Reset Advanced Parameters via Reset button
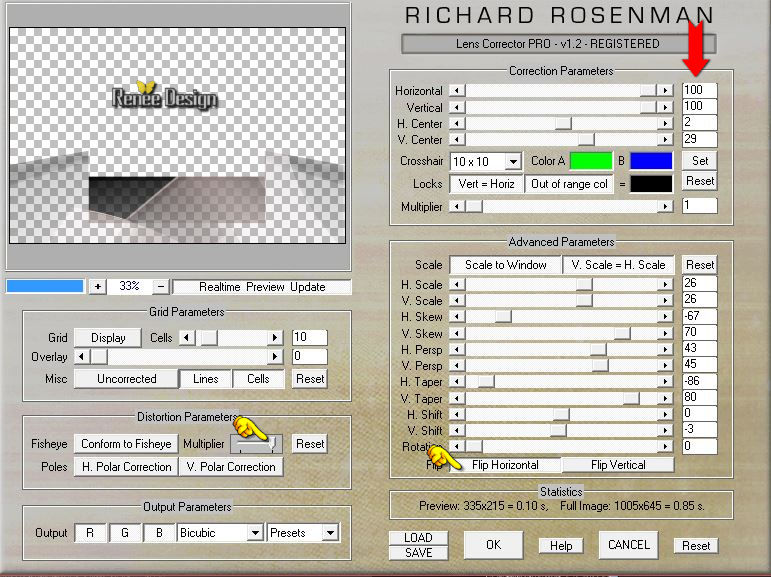Viewport: 771px width, 577px height. tap(700, 265)
